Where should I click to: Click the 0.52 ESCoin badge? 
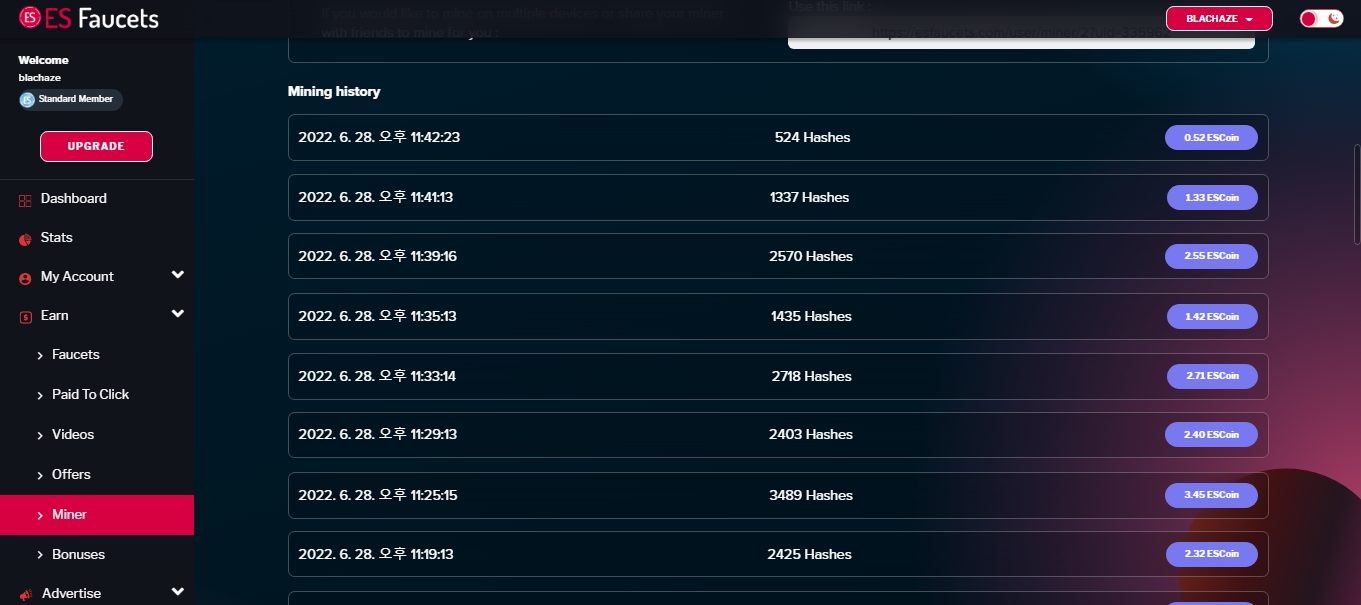pyautogui.click(x=1211, y=138)
